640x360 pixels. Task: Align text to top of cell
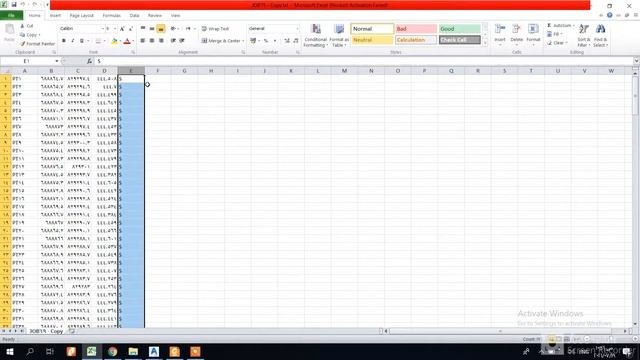(x=143, y=29)
